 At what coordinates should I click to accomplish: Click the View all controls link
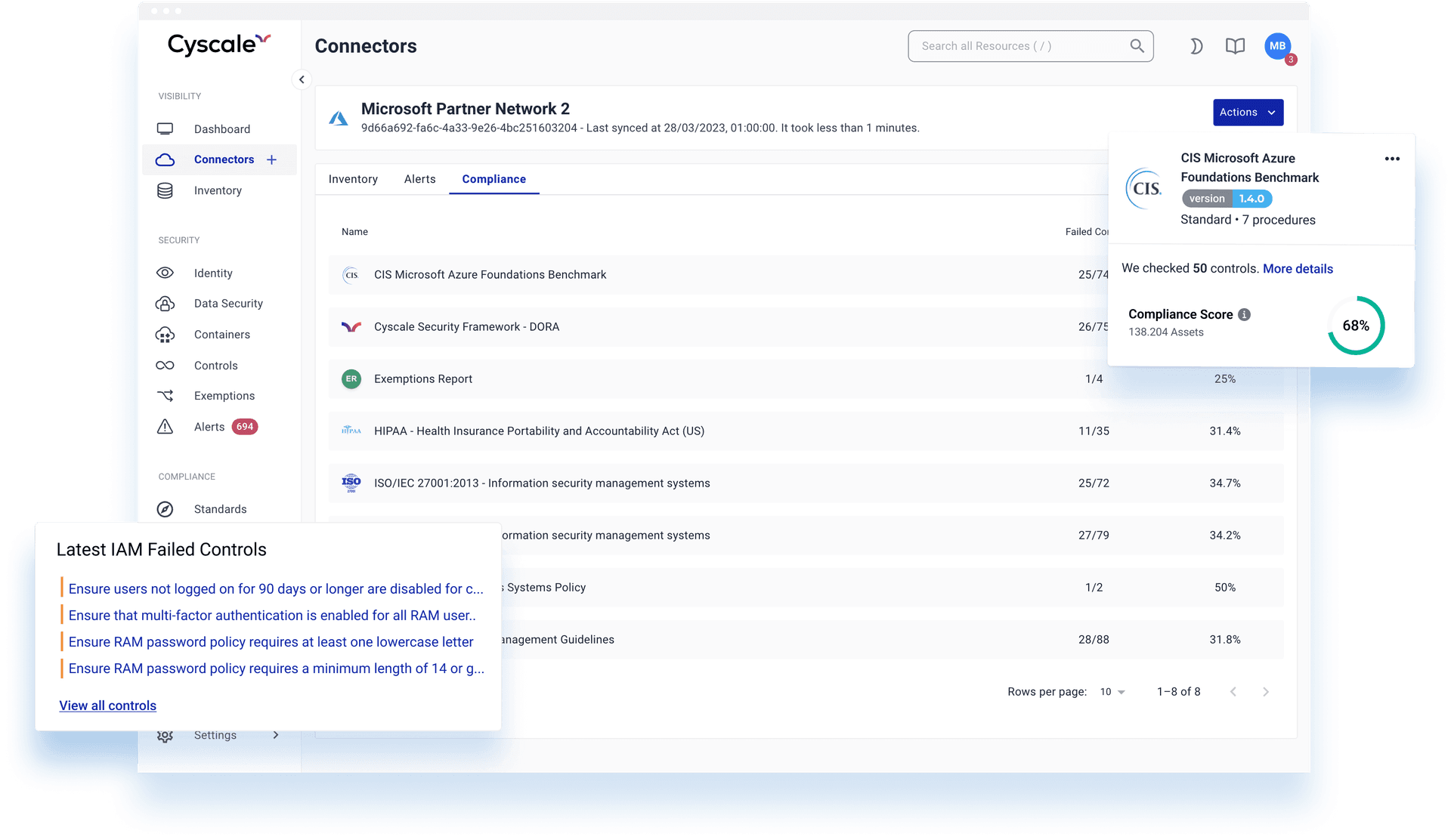click(108, 706)
